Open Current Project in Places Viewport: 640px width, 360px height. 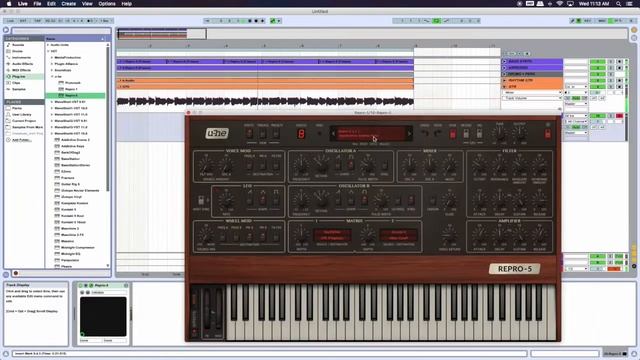(x=24, y=121)
